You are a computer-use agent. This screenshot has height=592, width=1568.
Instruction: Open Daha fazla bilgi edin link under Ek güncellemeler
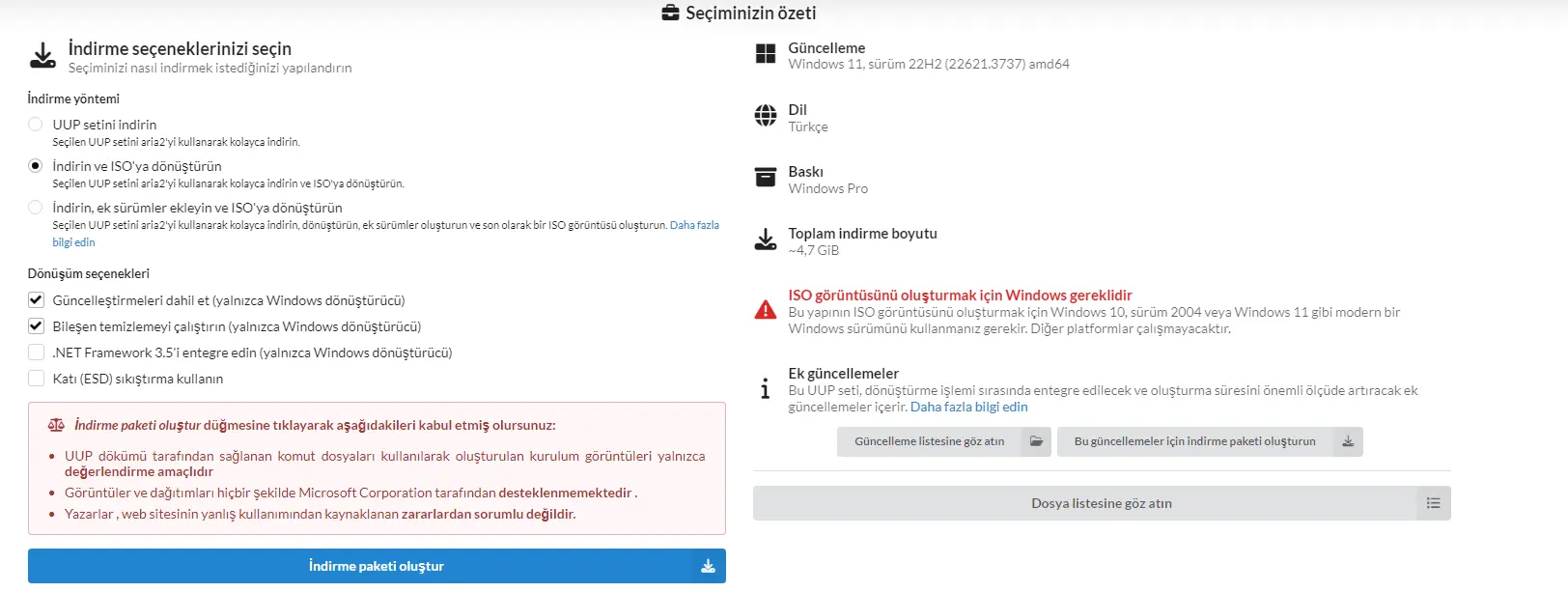(968, 408)
